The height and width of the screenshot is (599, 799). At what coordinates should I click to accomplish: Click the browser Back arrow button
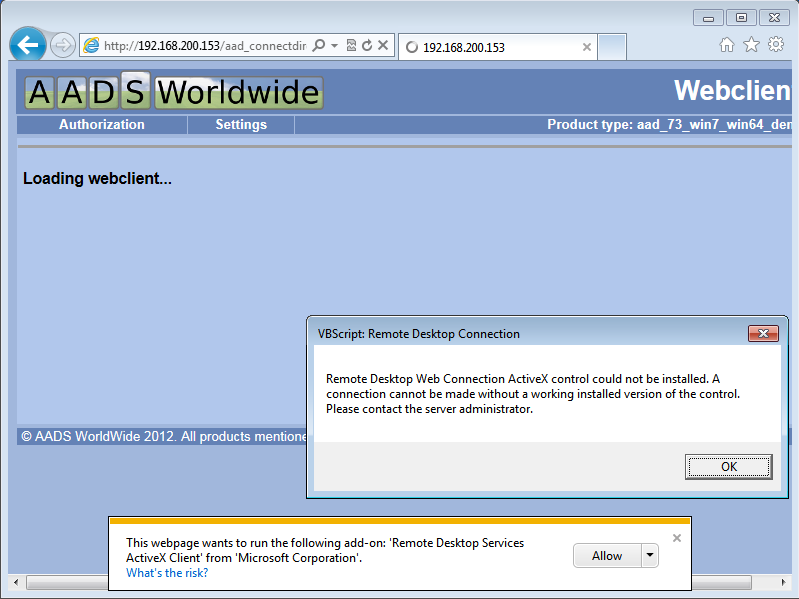pyautogui.click(x=28, y=45)
